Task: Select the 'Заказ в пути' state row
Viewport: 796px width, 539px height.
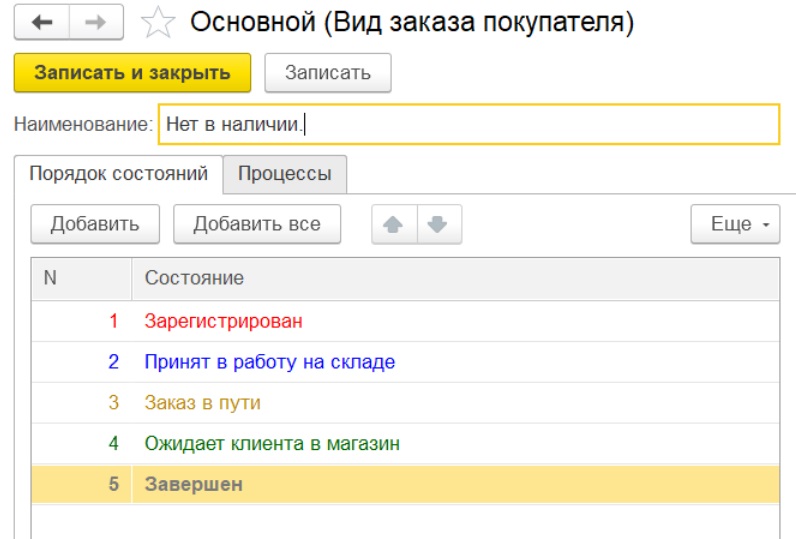Action: [202, 403]
